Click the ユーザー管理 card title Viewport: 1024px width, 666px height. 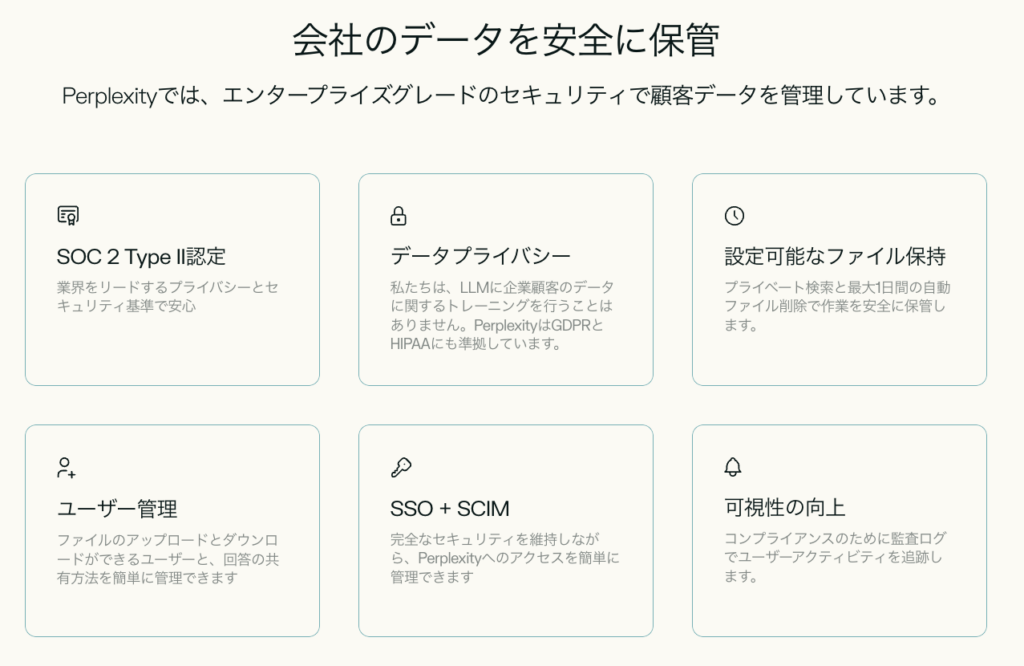coord(117,509)
